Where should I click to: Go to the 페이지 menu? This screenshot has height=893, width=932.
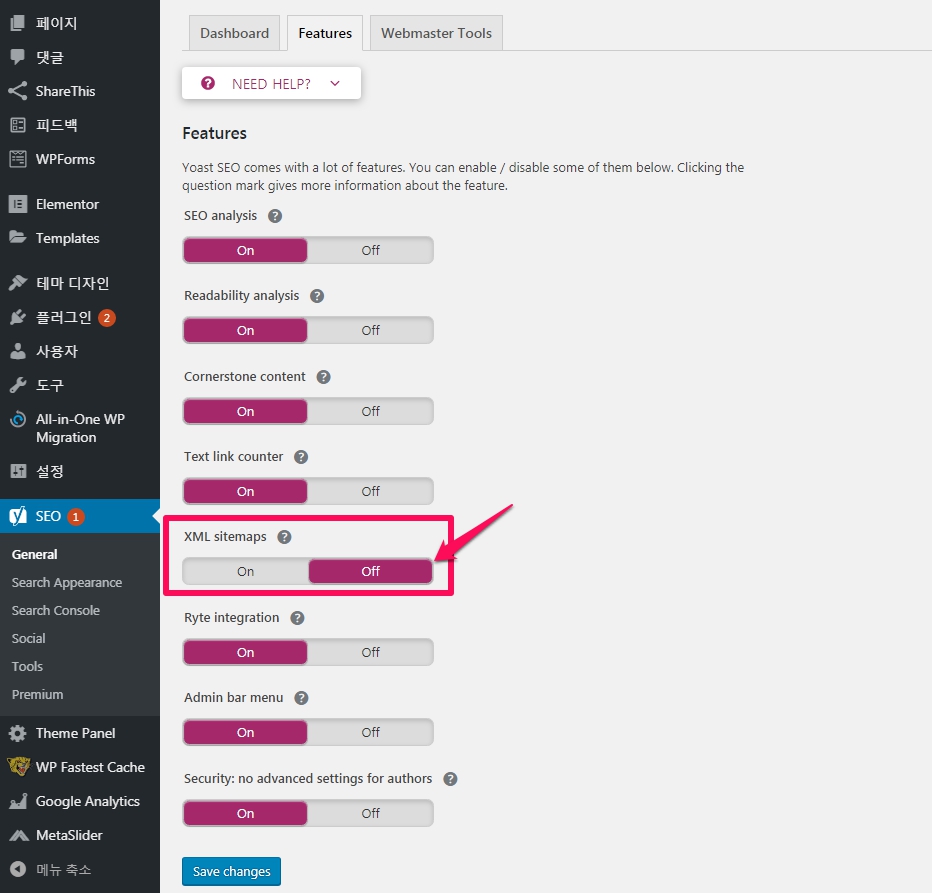[56, 23]
